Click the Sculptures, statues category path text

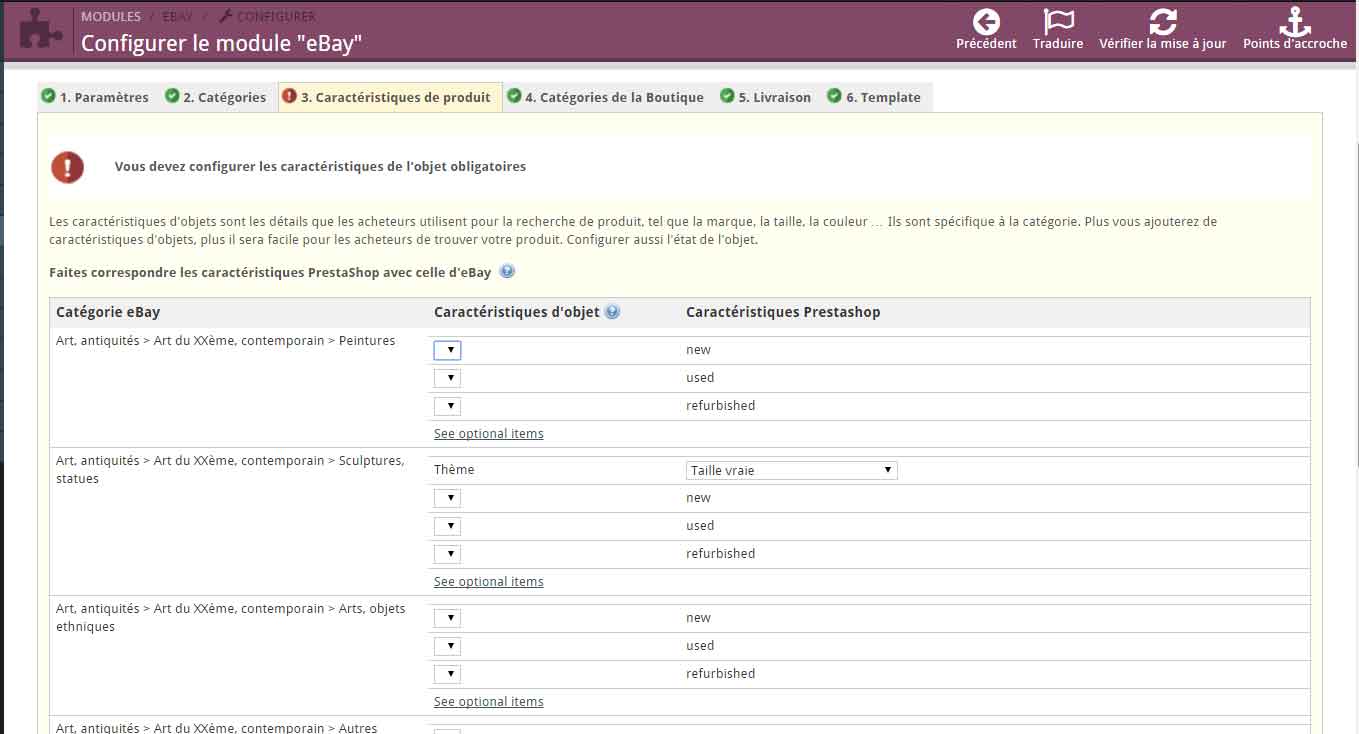[x=231, y=470]
